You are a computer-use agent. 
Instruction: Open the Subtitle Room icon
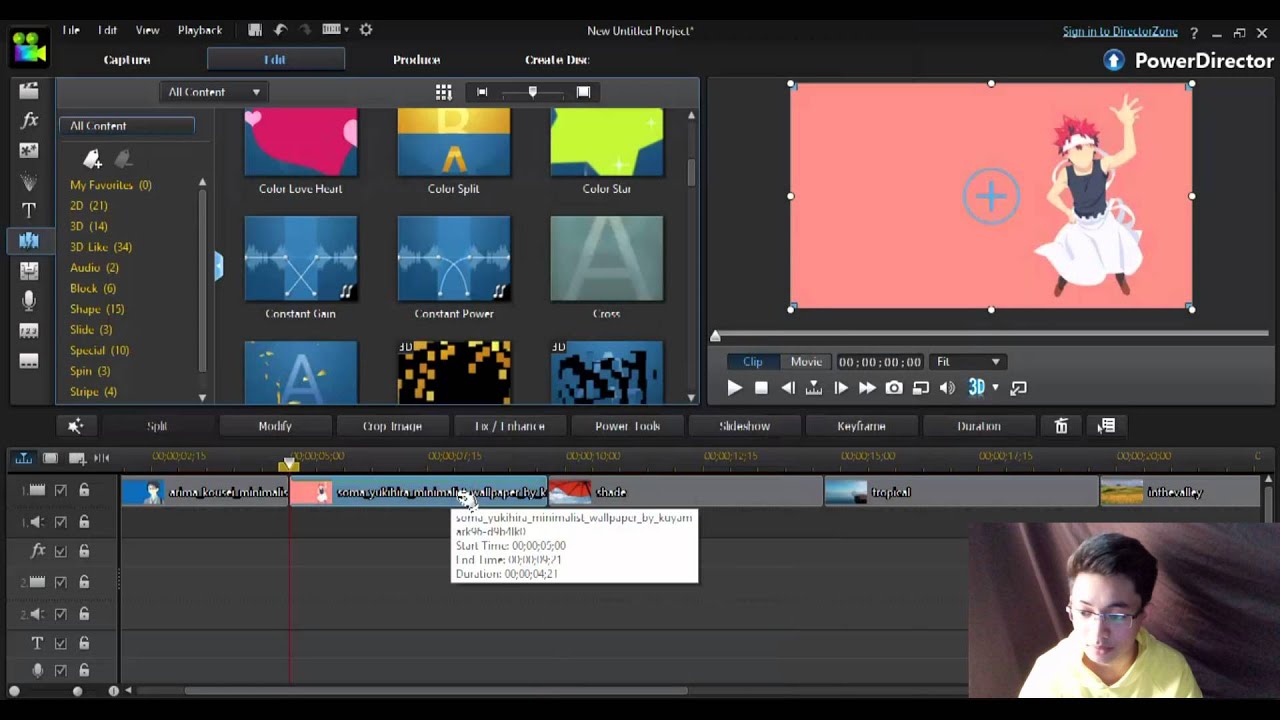pyautogui.click(x=29, y=361)
